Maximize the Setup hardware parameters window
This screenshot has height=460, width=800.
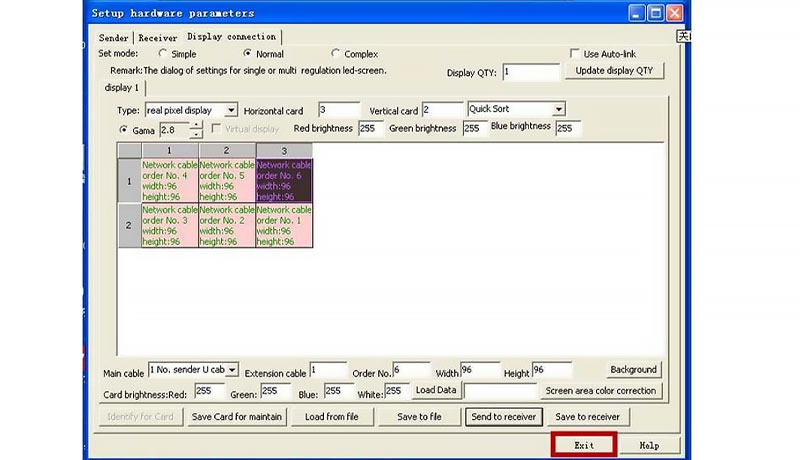click(656, 13)
